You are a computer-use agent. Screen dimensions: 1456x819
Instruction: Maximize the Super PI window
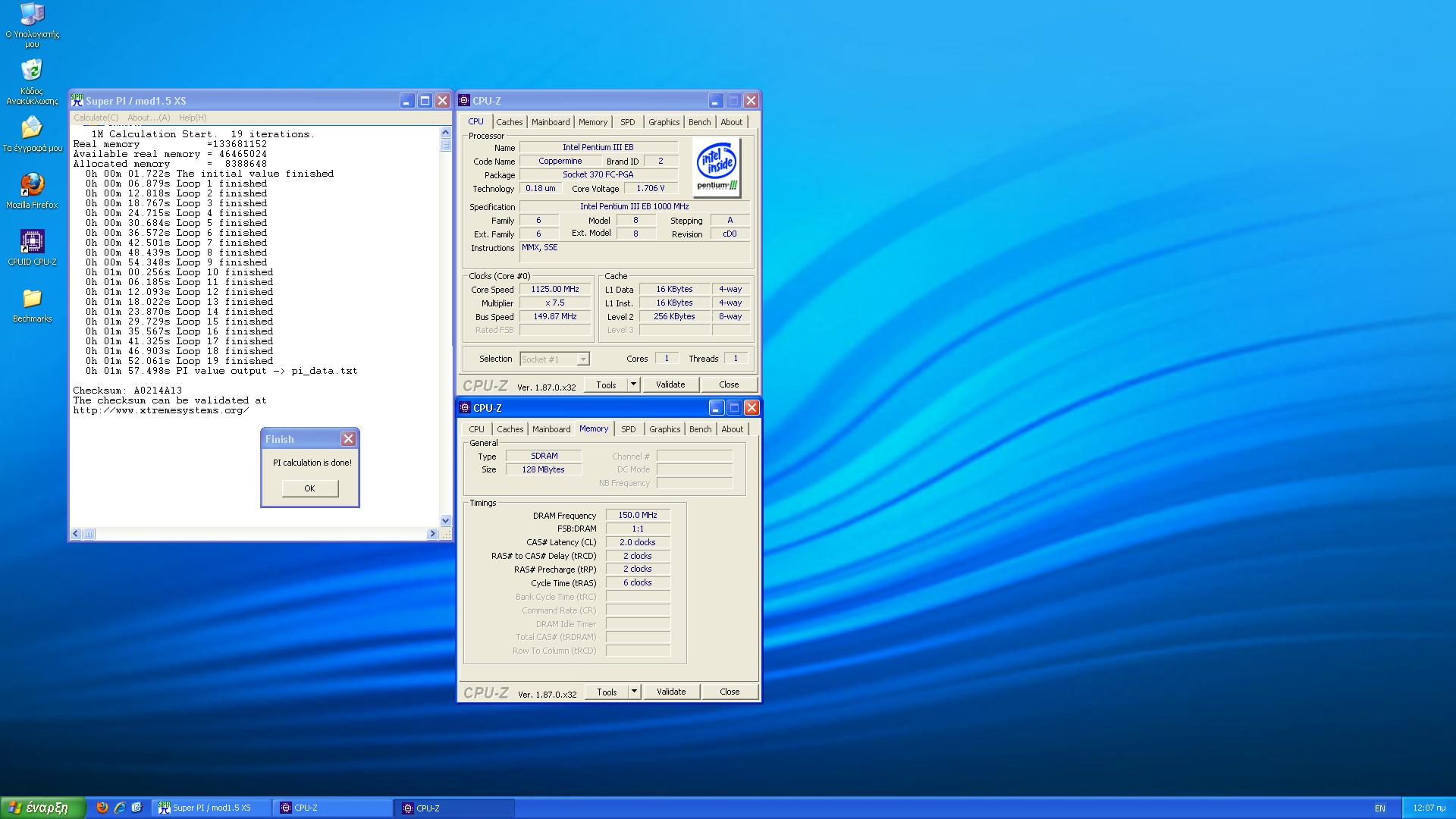click(425, 100)
